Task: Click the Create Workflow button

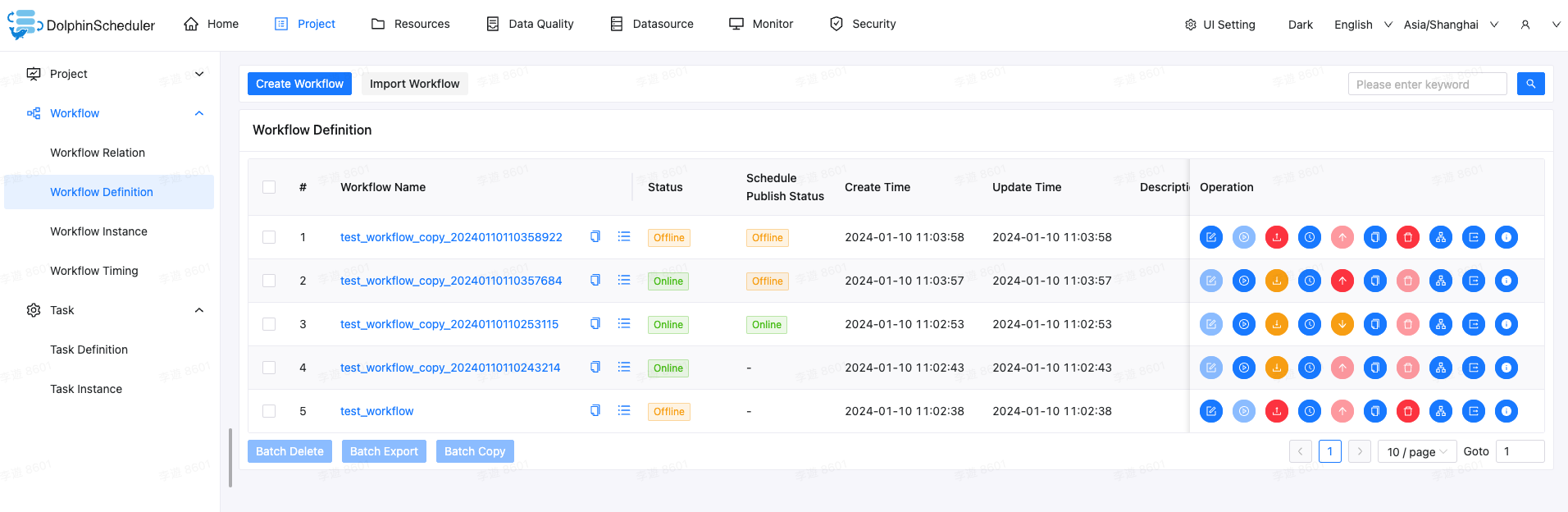Action: click(299, 84)
